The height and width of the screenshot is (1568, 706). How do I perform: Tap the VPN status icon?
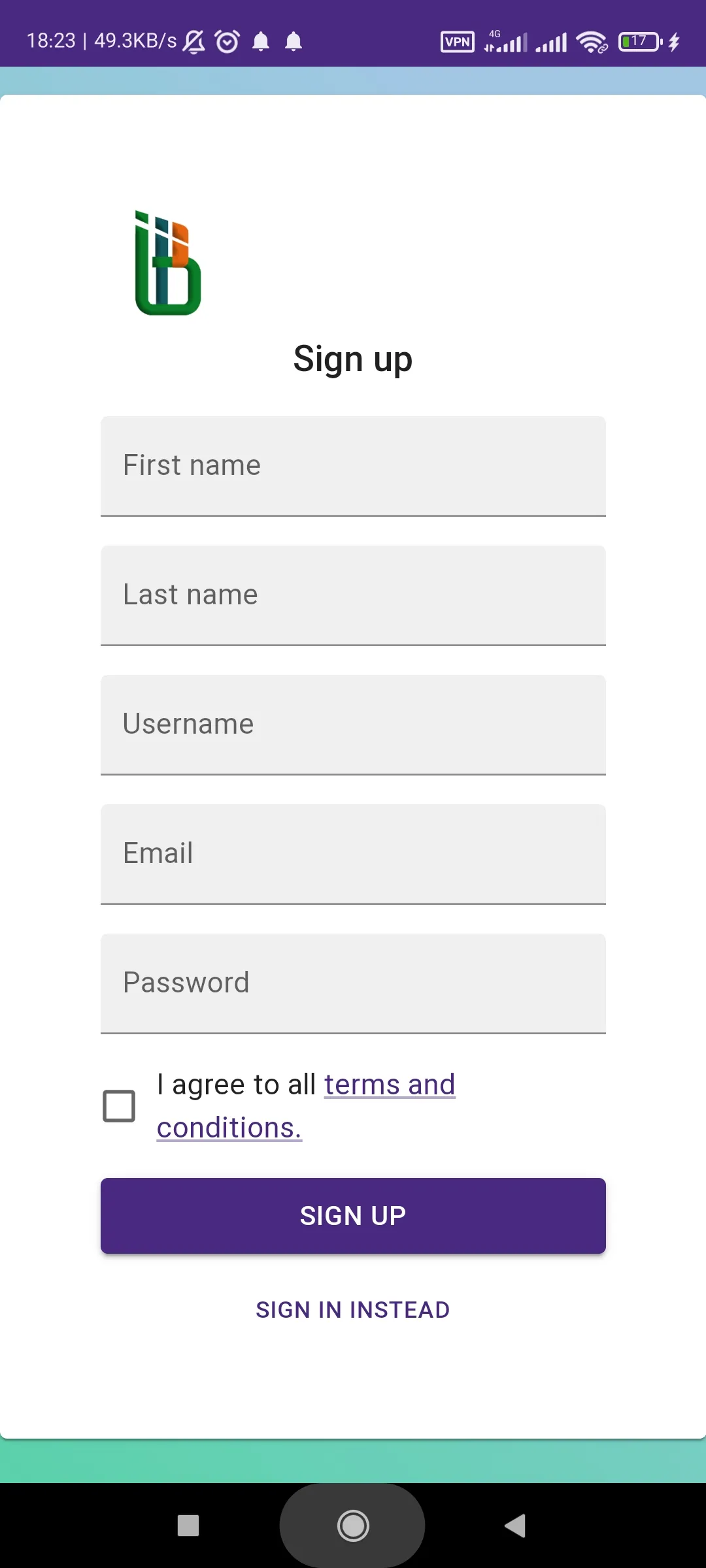(x=457, y=42)
